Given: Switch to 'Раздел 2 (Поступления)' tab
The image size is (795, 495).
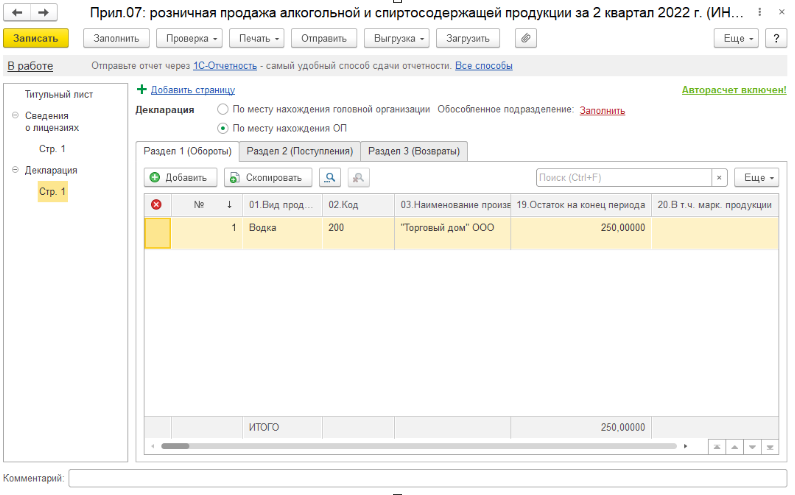Looking at the screenshot, I should point(300,151).
